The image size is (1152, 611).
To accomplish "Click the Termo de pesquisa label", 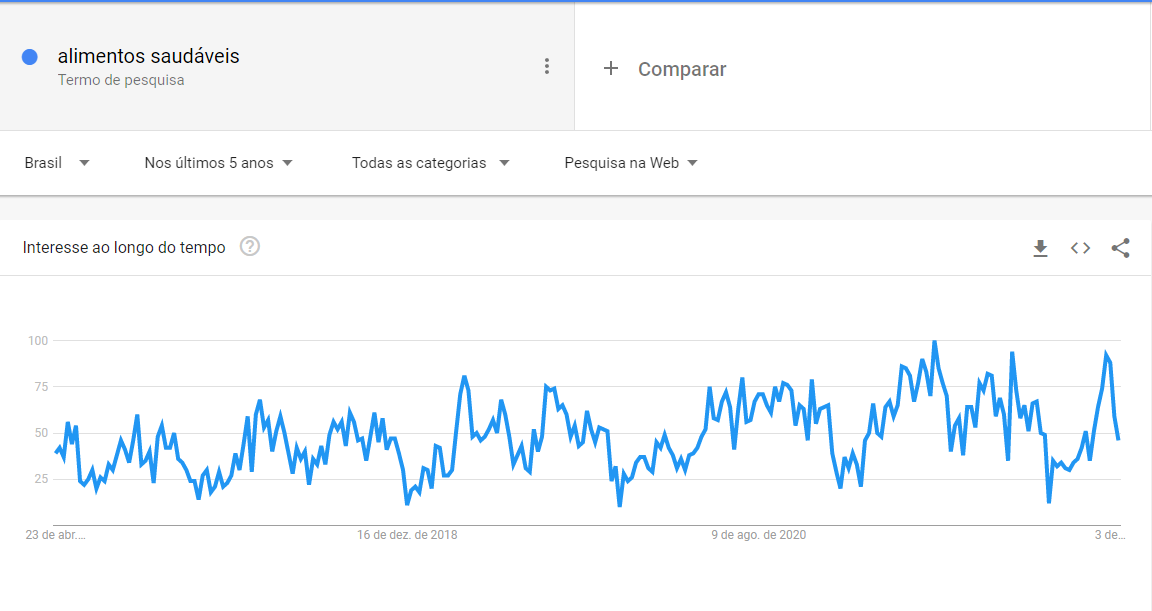I will (x=121, y=80).
